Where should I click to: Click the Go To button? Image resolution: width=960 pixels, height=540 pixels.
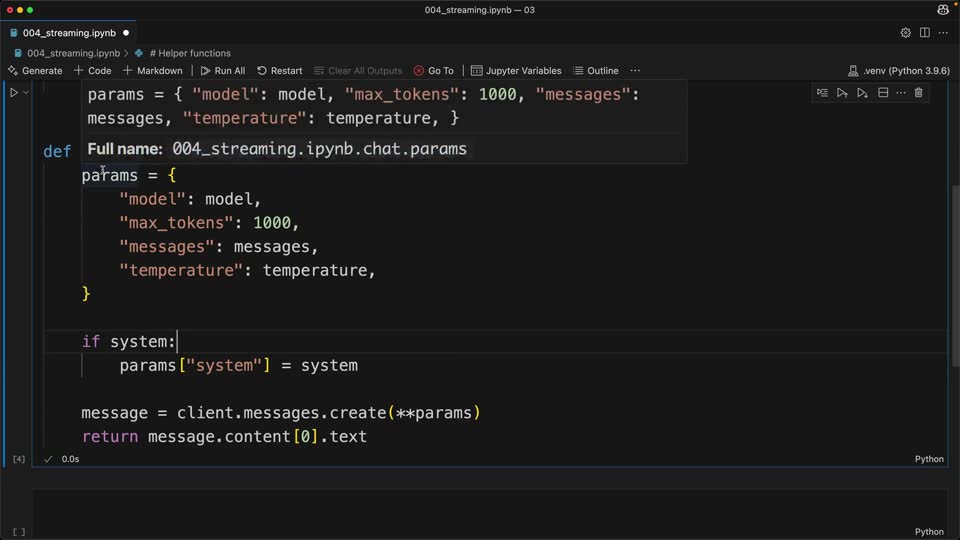pyautogui.click(x=433, y=71)
